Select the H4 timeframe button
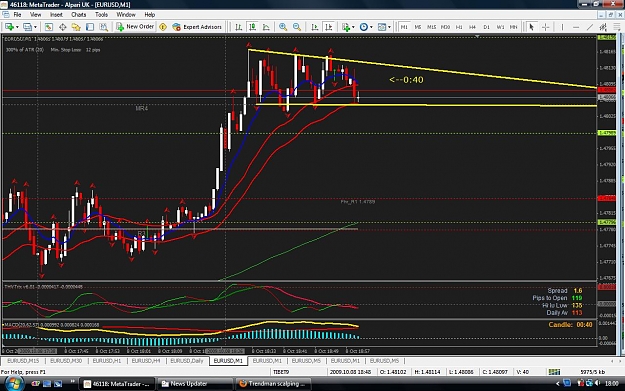625x391 pixels. pos(472,27)
